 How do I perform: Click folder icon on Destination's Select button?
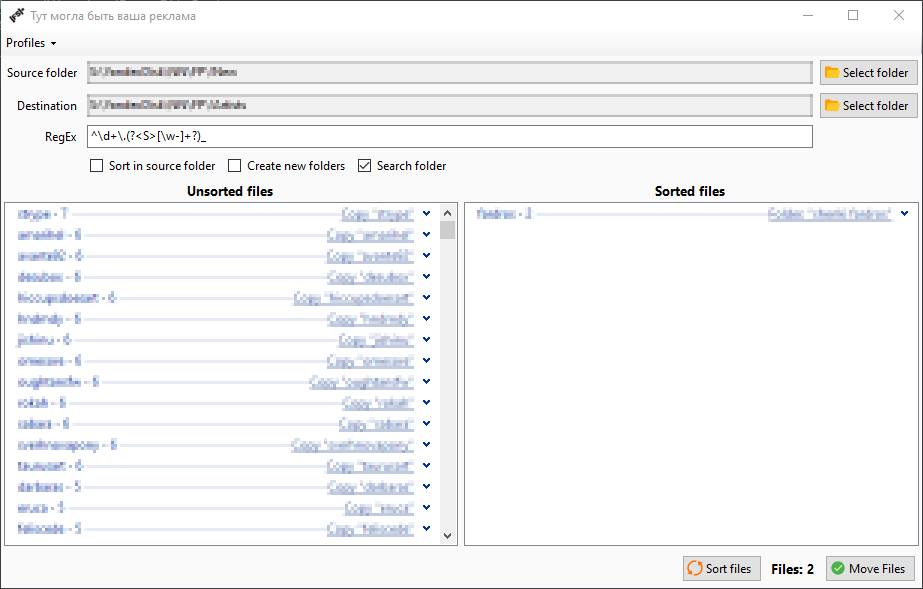point(831,105)
